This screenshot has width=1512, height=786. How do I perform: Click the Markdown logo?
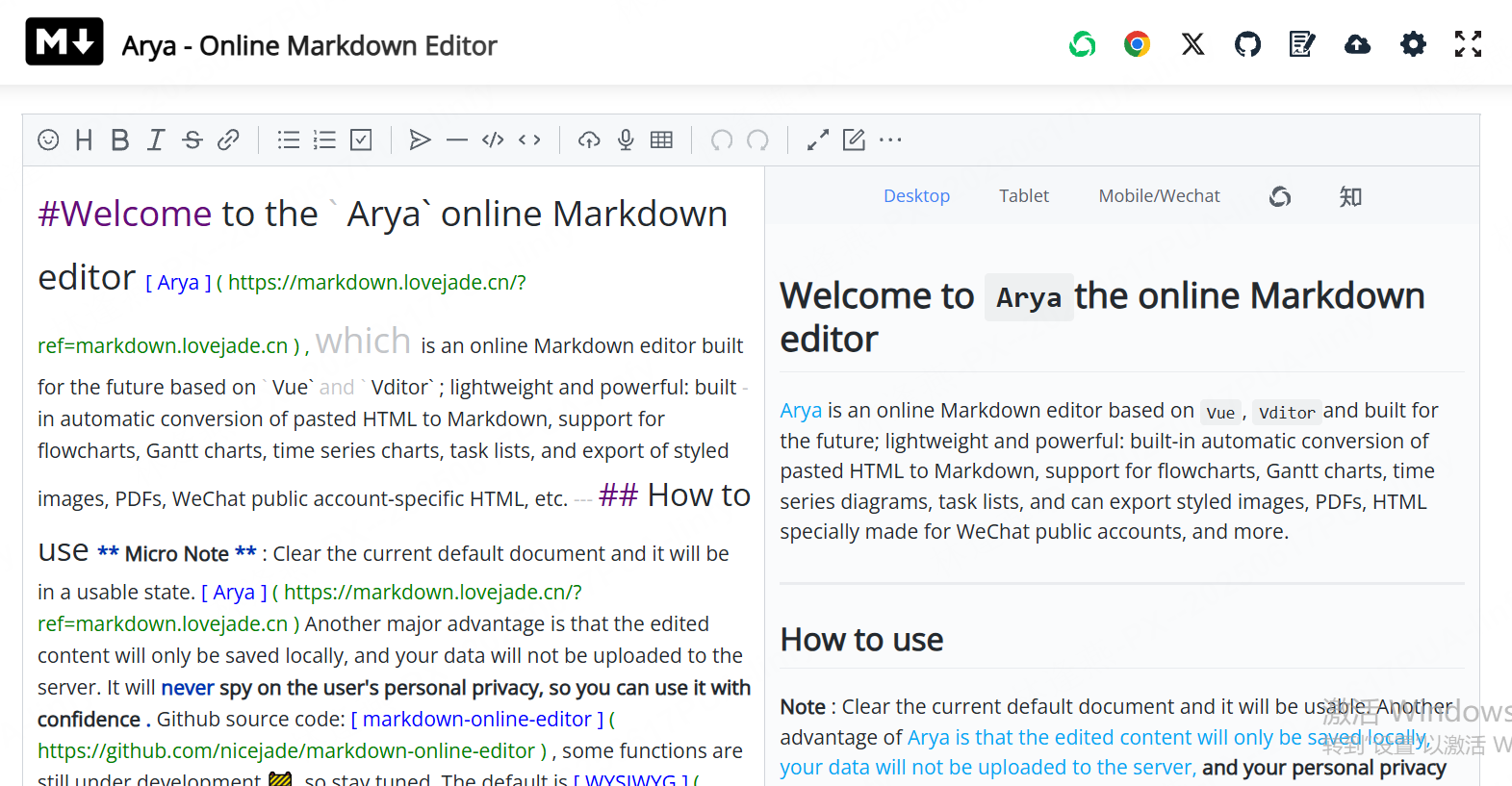coord(64,41)
